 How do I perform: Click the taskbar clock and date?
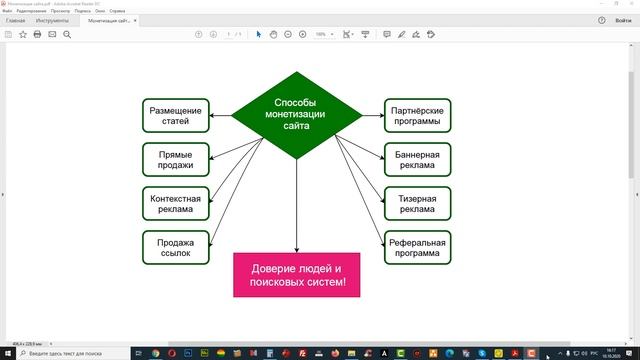(x=611, y=353)
